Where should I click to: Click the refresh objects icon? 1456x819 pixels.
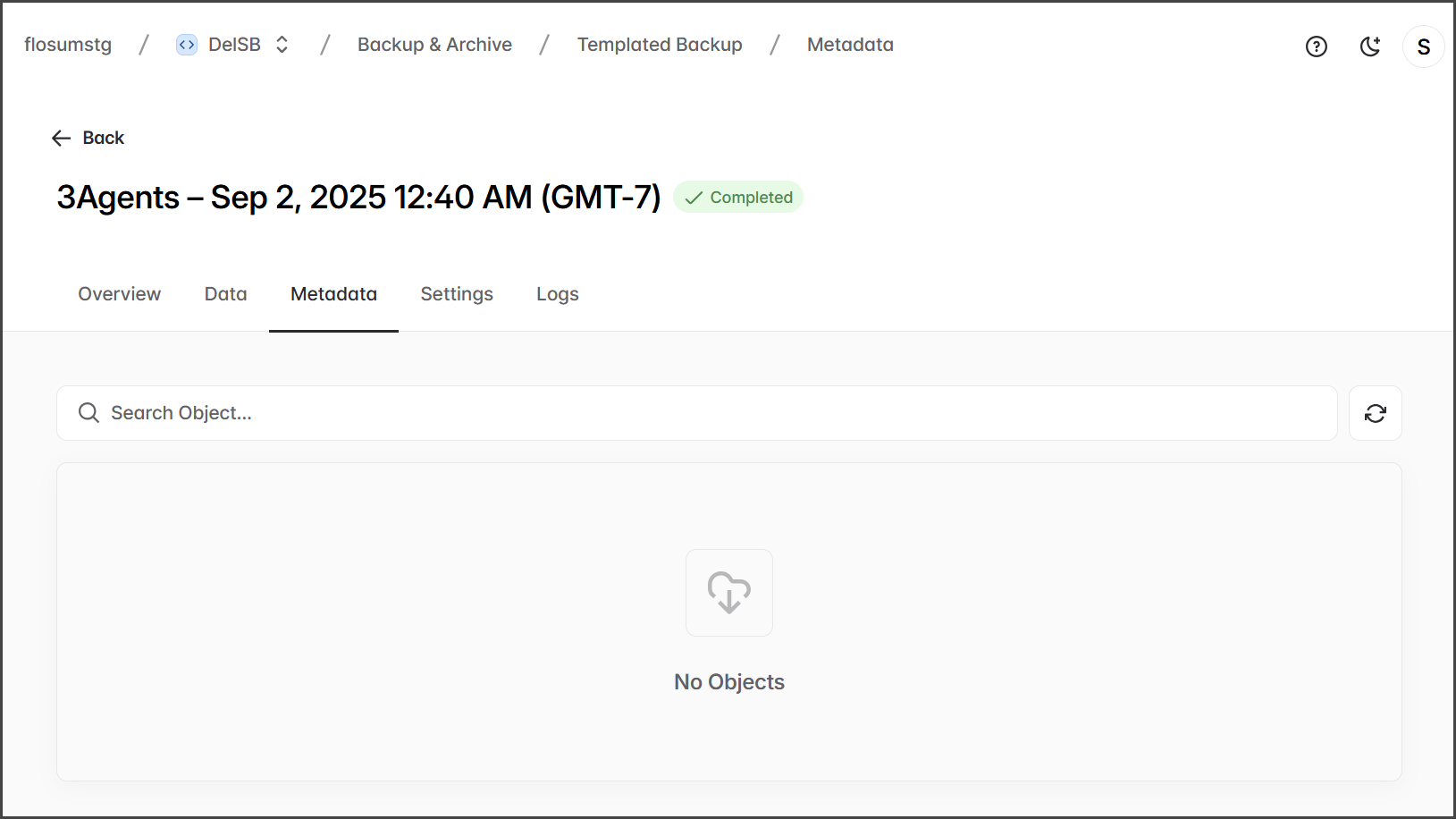[x=1375, y=413]
